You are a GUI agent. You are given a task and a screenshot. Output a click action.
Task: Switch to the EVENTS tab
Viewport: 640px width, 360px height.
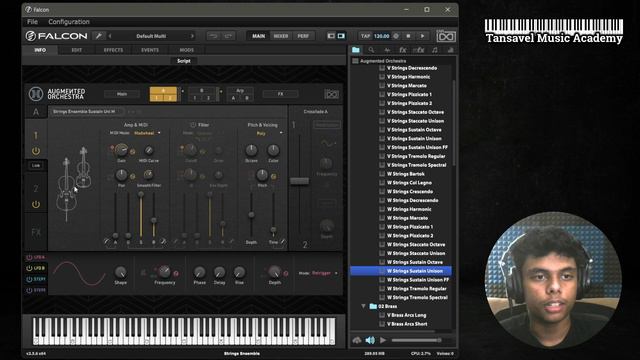coord(150,50)
